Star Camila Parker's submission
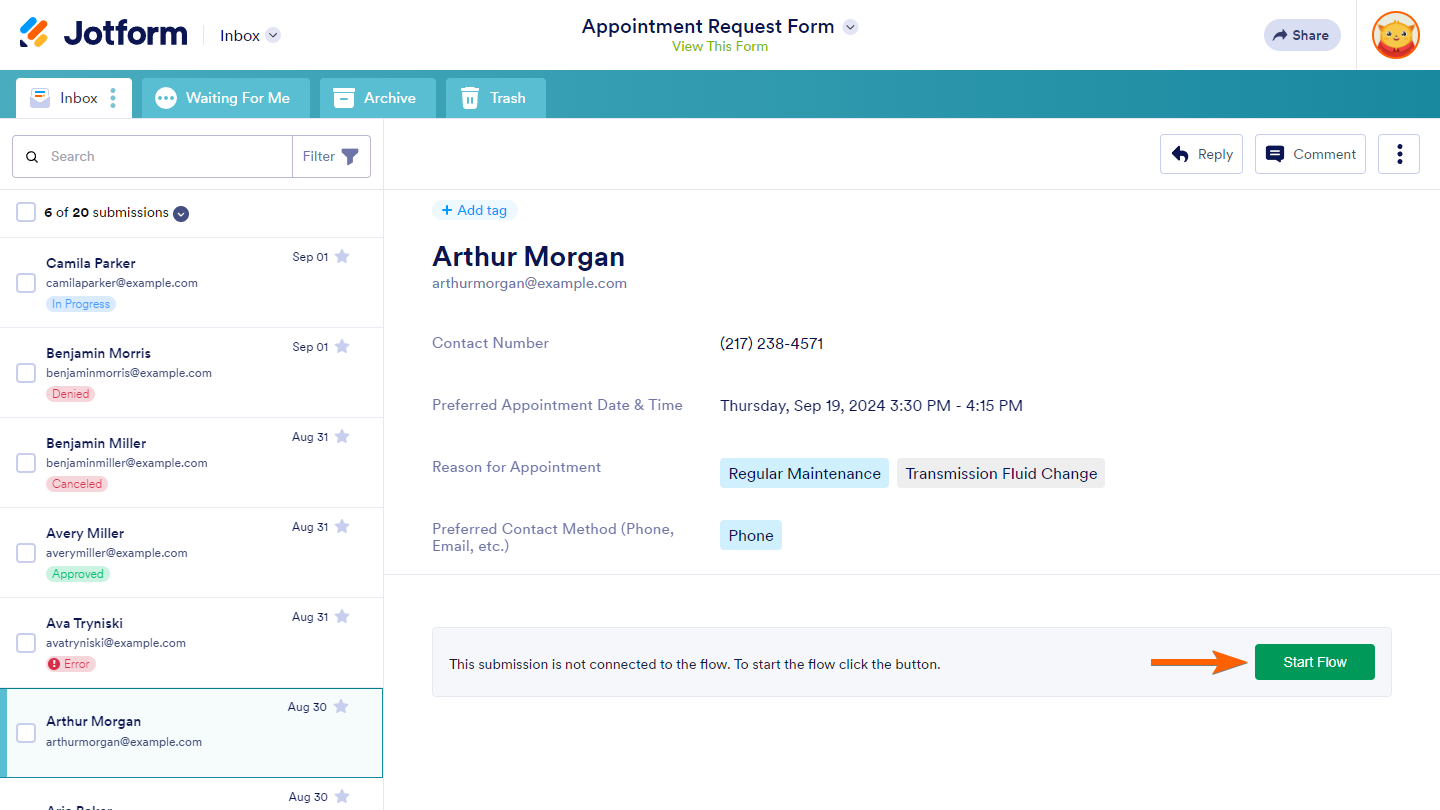Image resolution: width=1440 pixels, height=810 pixels. tap(342, 256)
